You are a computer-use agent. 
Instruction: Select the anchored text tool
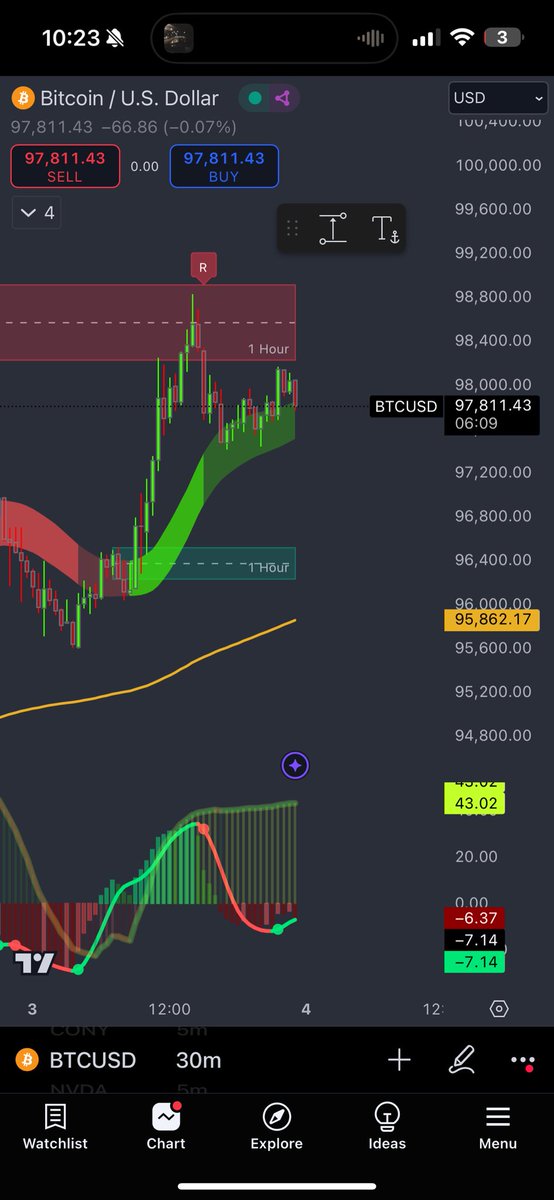pos(385,228)
